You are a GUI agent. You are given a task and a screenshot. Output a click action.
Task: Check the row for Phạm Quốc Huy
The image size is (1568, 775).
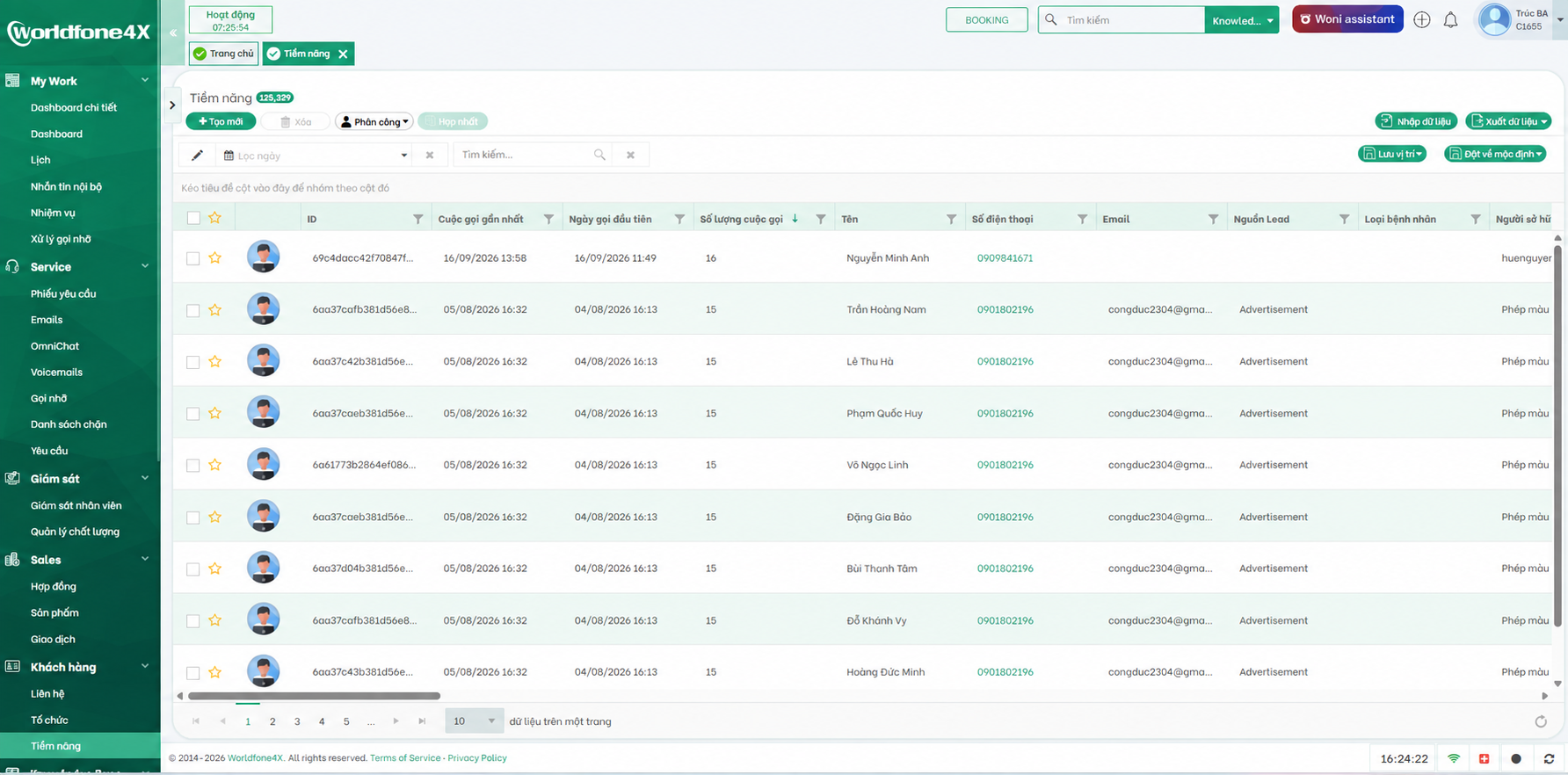click(193, 414)
